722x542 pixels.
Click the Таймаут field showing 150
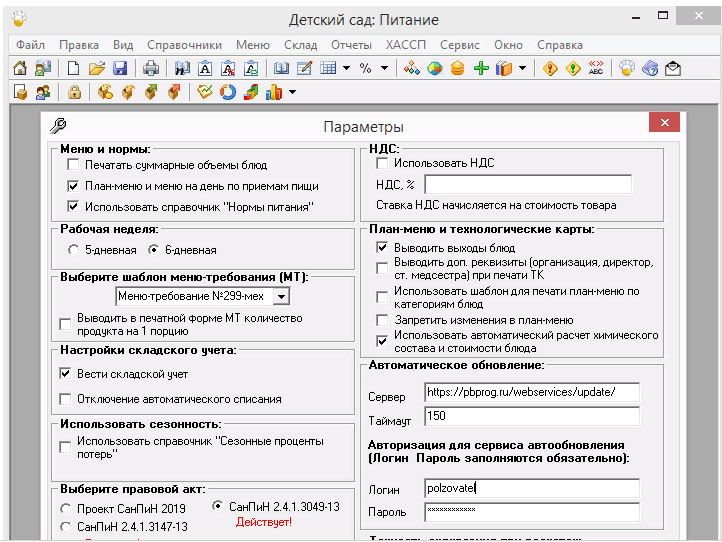point(532,416)
